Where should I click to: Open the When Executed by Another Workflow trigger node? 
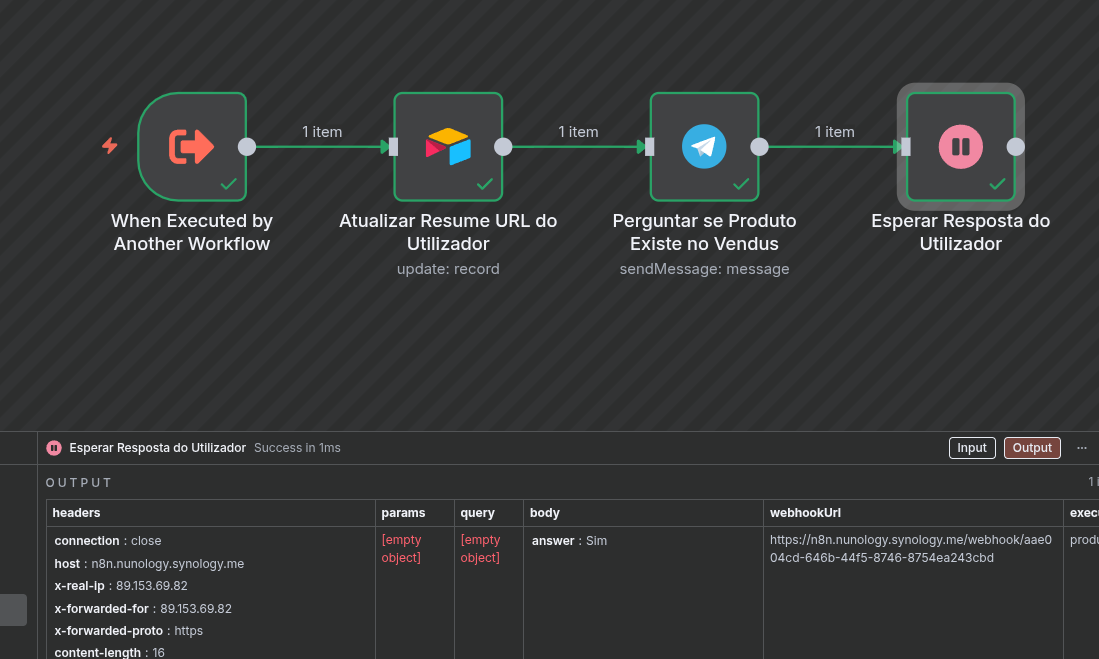192,146
